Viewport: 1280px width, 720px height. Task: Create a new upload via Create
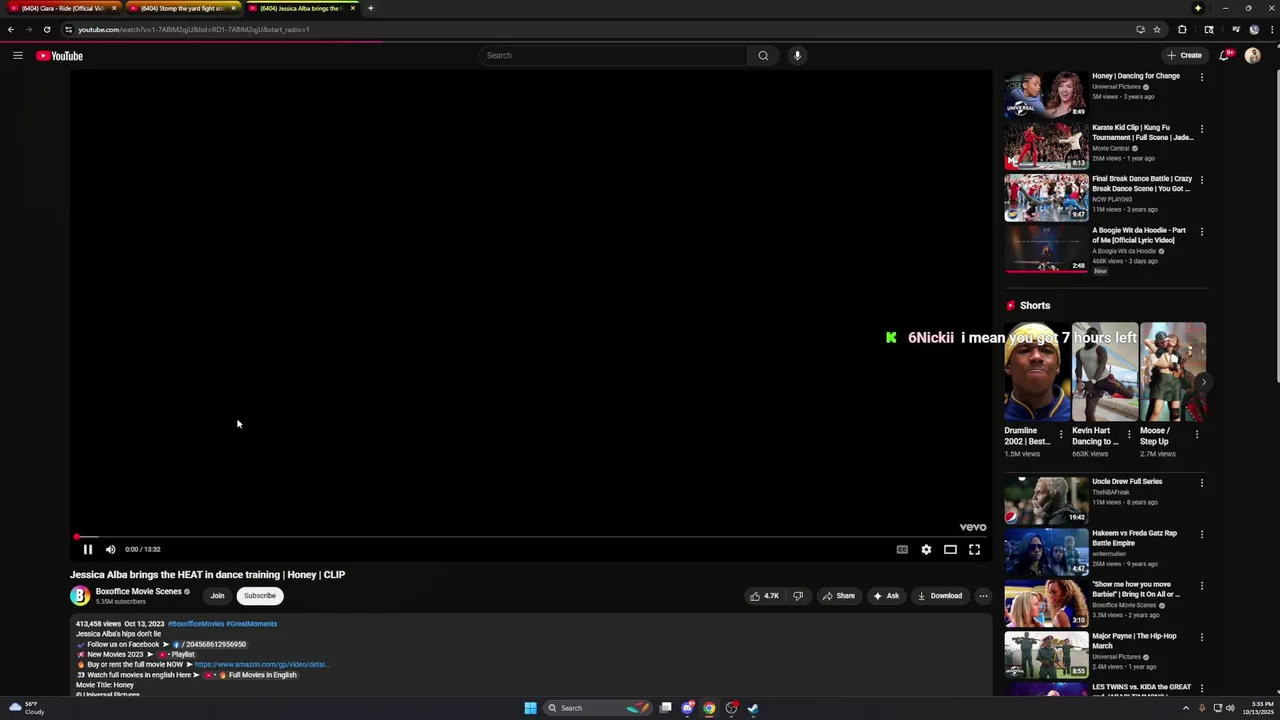click(1184, 56)
